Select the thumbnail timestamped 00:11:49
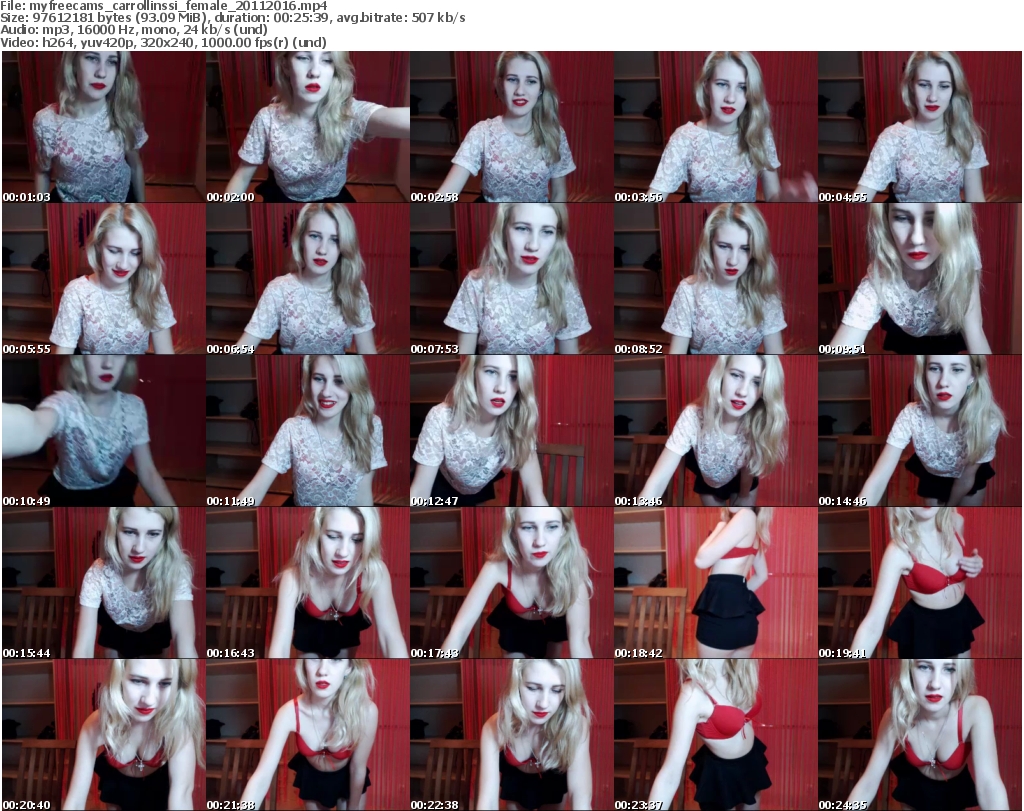Screen dimensions: 1024x811 point(307,431)
